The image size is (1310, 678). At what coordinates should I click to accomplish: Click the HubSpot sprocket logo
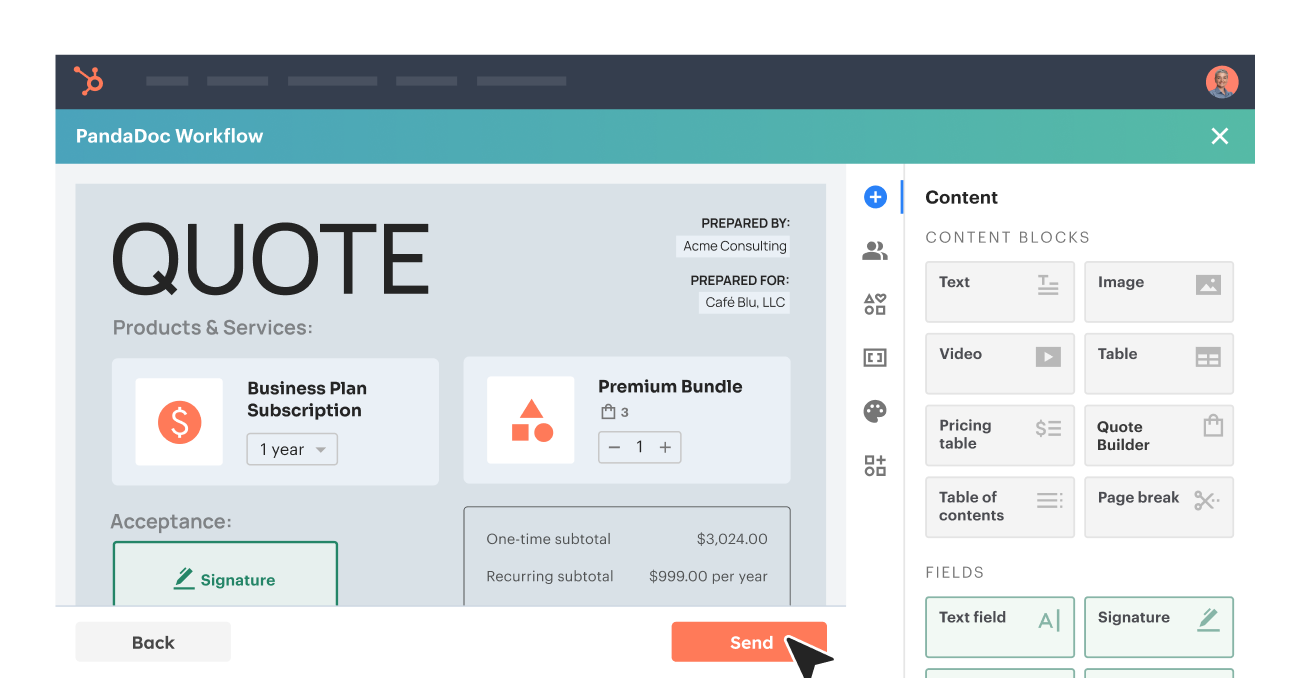89,81
